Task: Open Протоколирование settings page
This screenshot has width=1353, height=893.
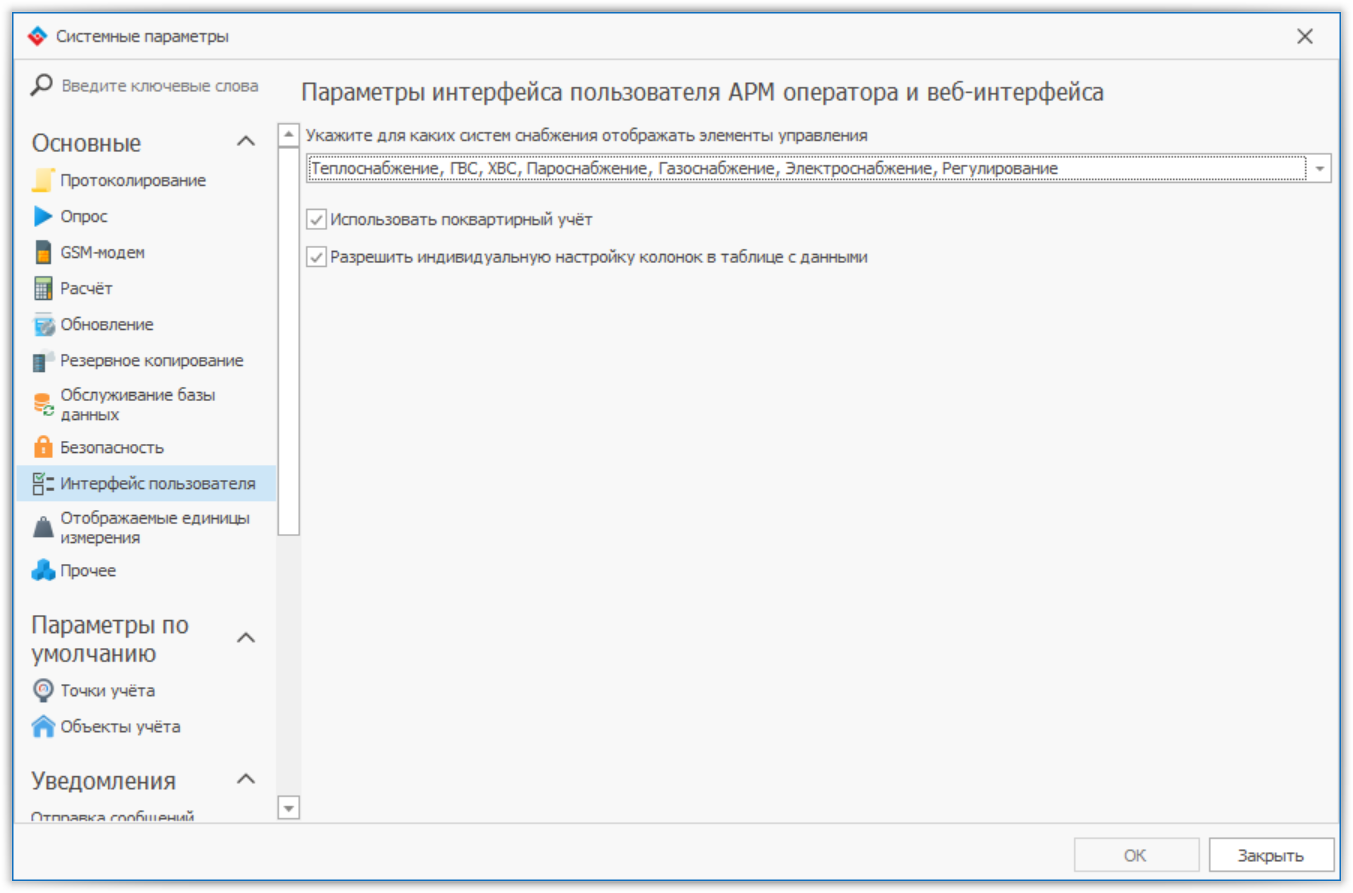Action: point(133,181)
